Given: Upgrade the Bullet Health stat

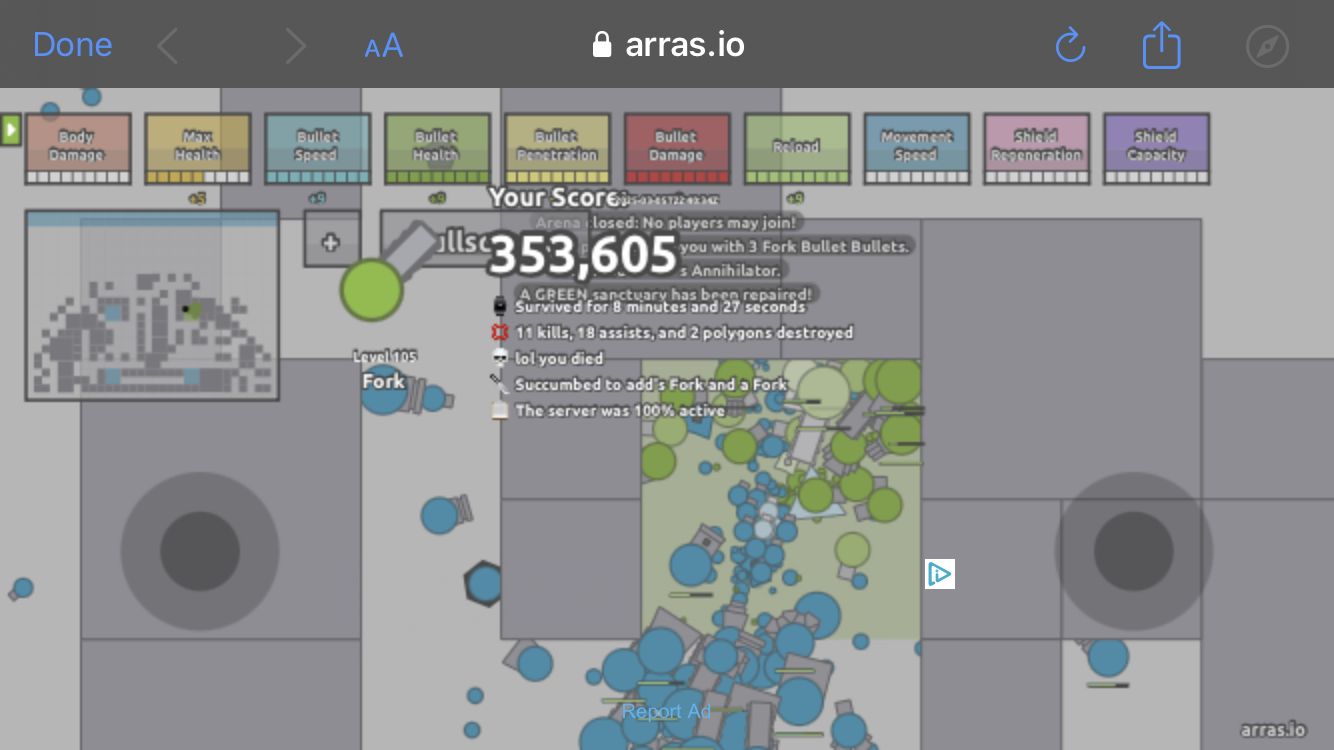Looking at the screenshot, I should pos(438,149).
